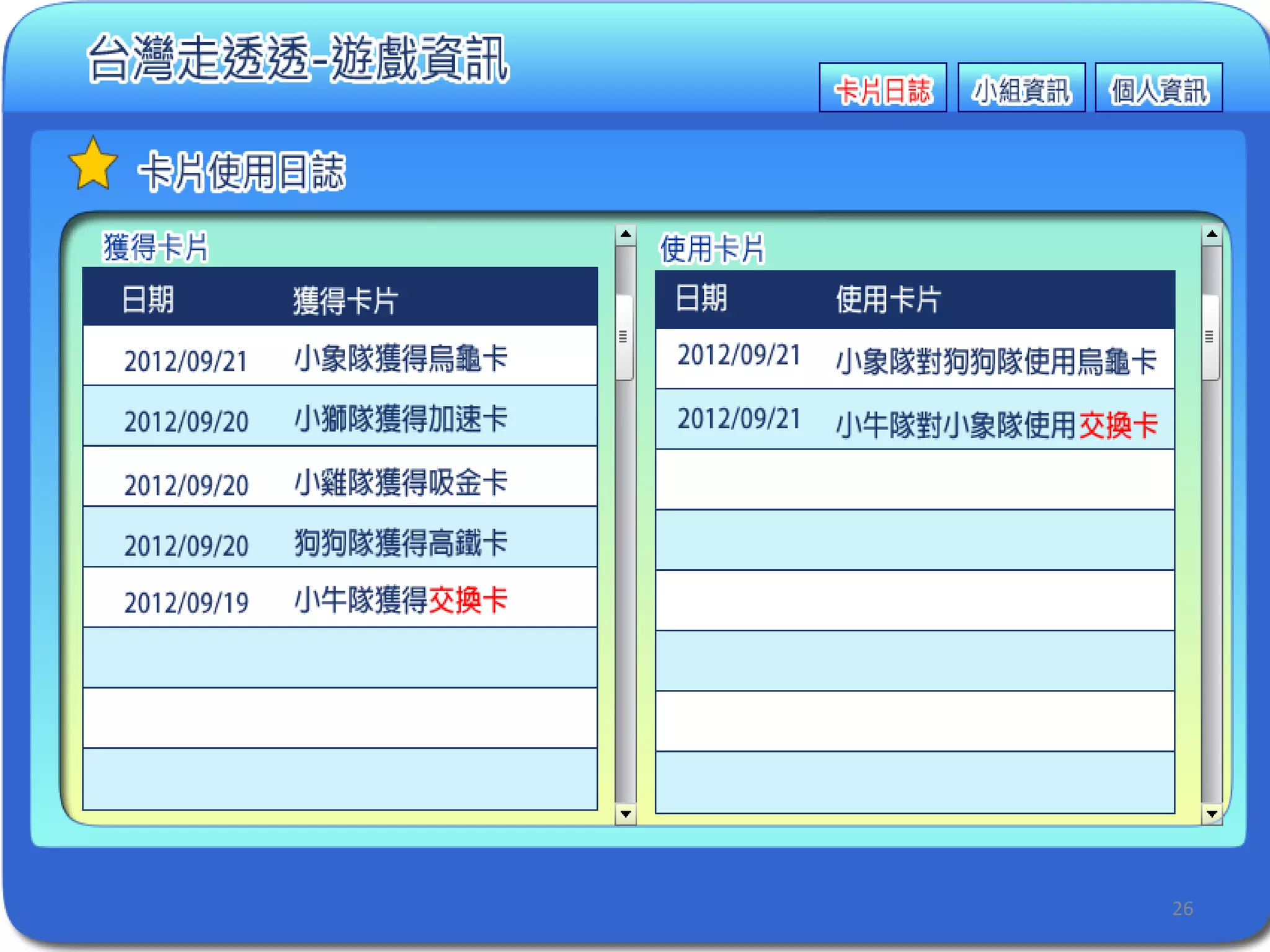Screen dimensions: 1270x952
Task: Click the 使用卡片 list scrollbar thumb
Action: point(1210,337)
